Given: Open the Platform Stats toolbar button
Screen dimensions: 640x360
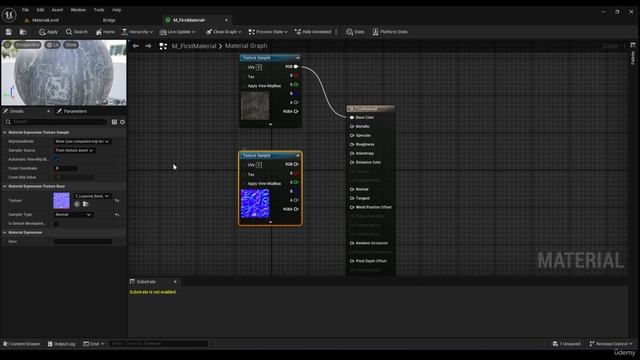Looking at the screenshot, I should [390, 32].
